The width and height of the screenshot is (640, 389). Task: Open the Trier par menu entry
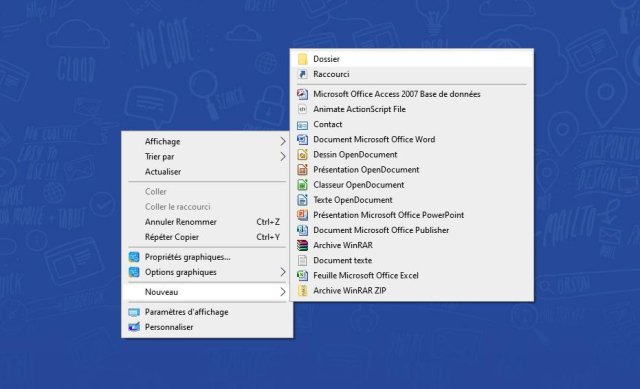tap(207, 157)
